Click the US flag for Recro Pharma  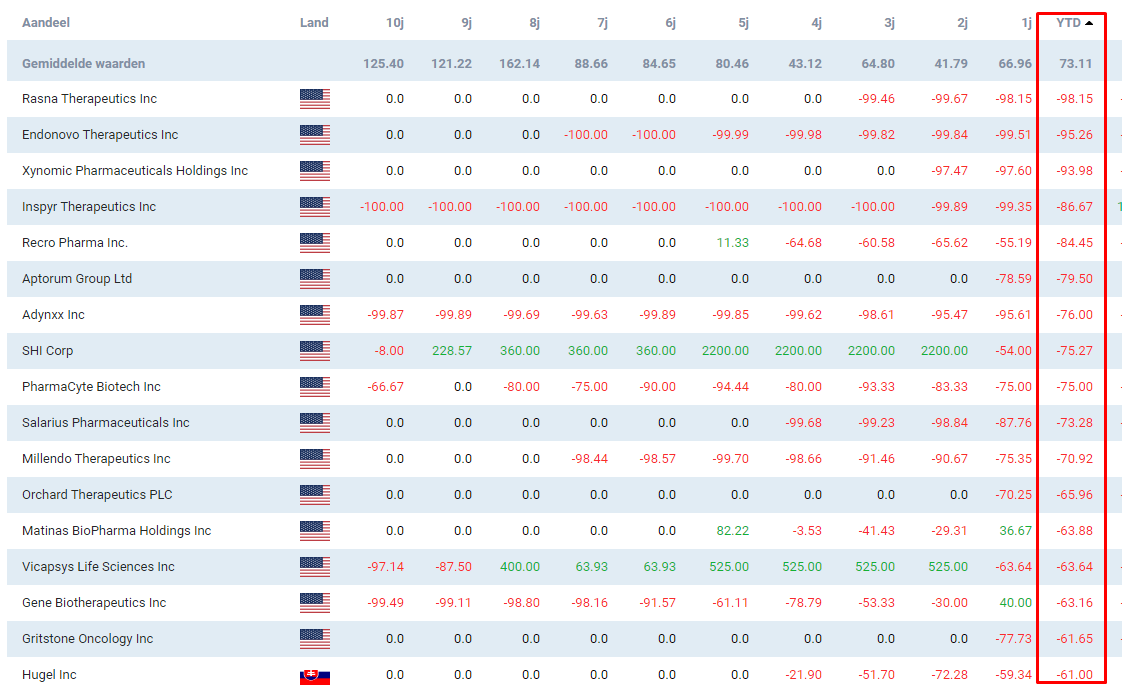315,243
